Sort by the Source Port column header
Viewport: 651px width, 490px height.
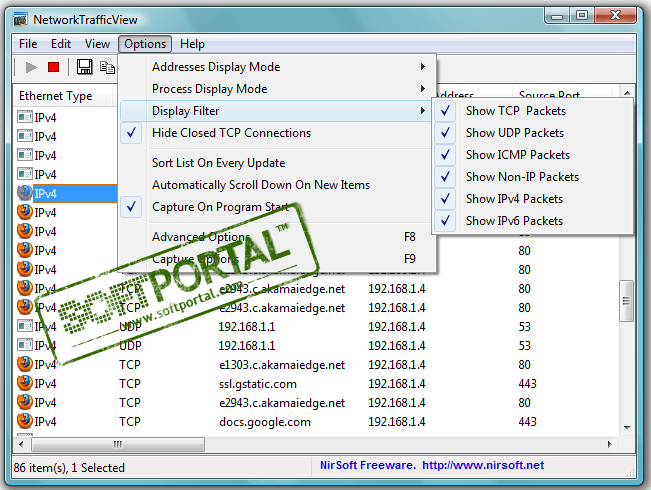point(563,93)
